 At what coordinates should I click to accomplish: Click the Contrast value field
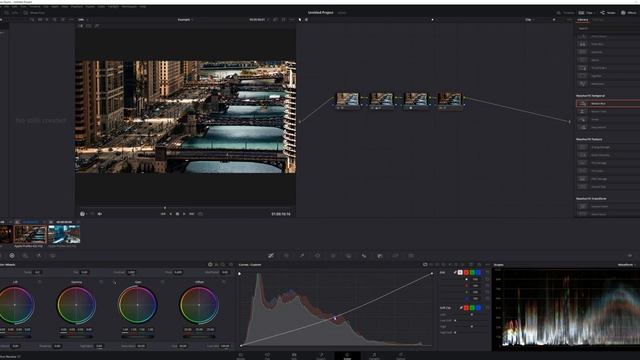click(131, 272)
